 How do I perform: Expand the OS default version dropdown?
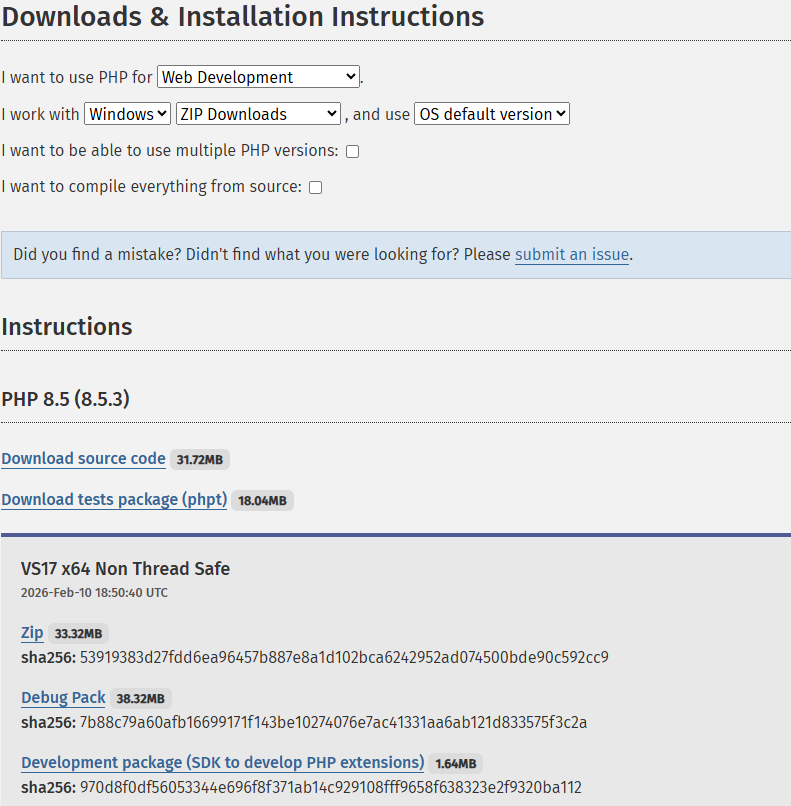click(491, 114)
